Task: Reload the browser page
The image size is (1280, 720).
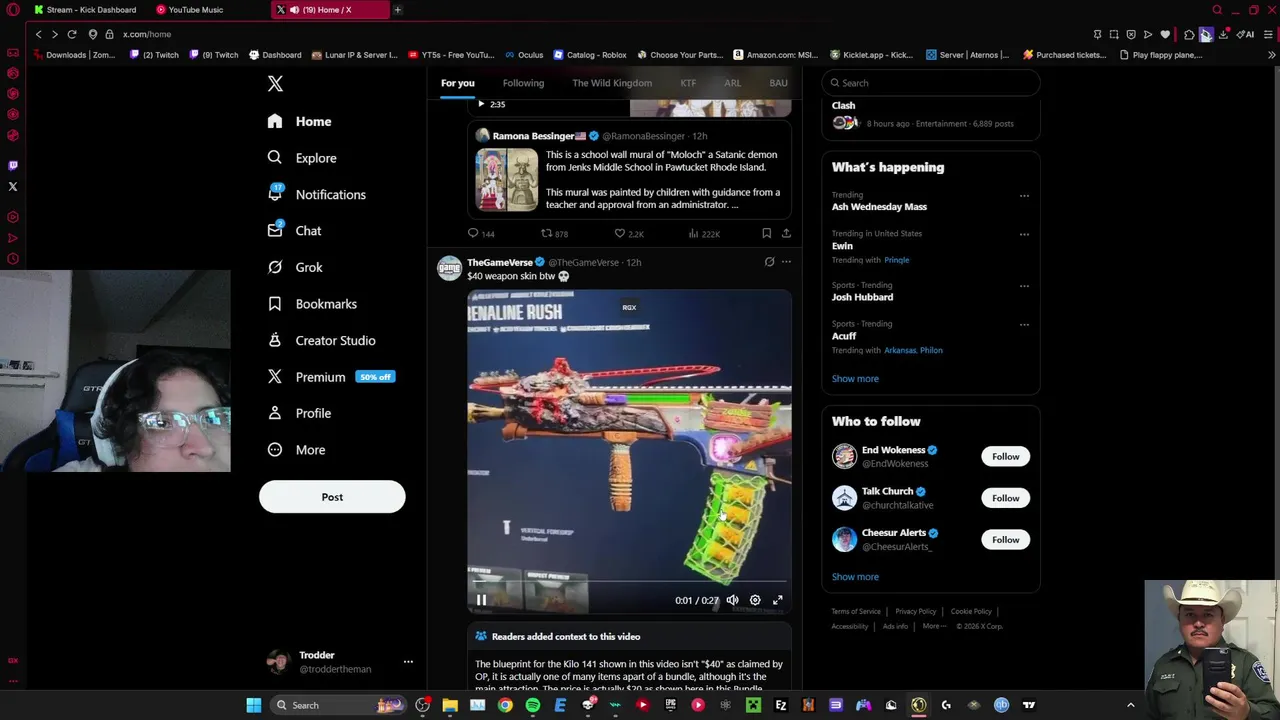Action: (72, 34)
